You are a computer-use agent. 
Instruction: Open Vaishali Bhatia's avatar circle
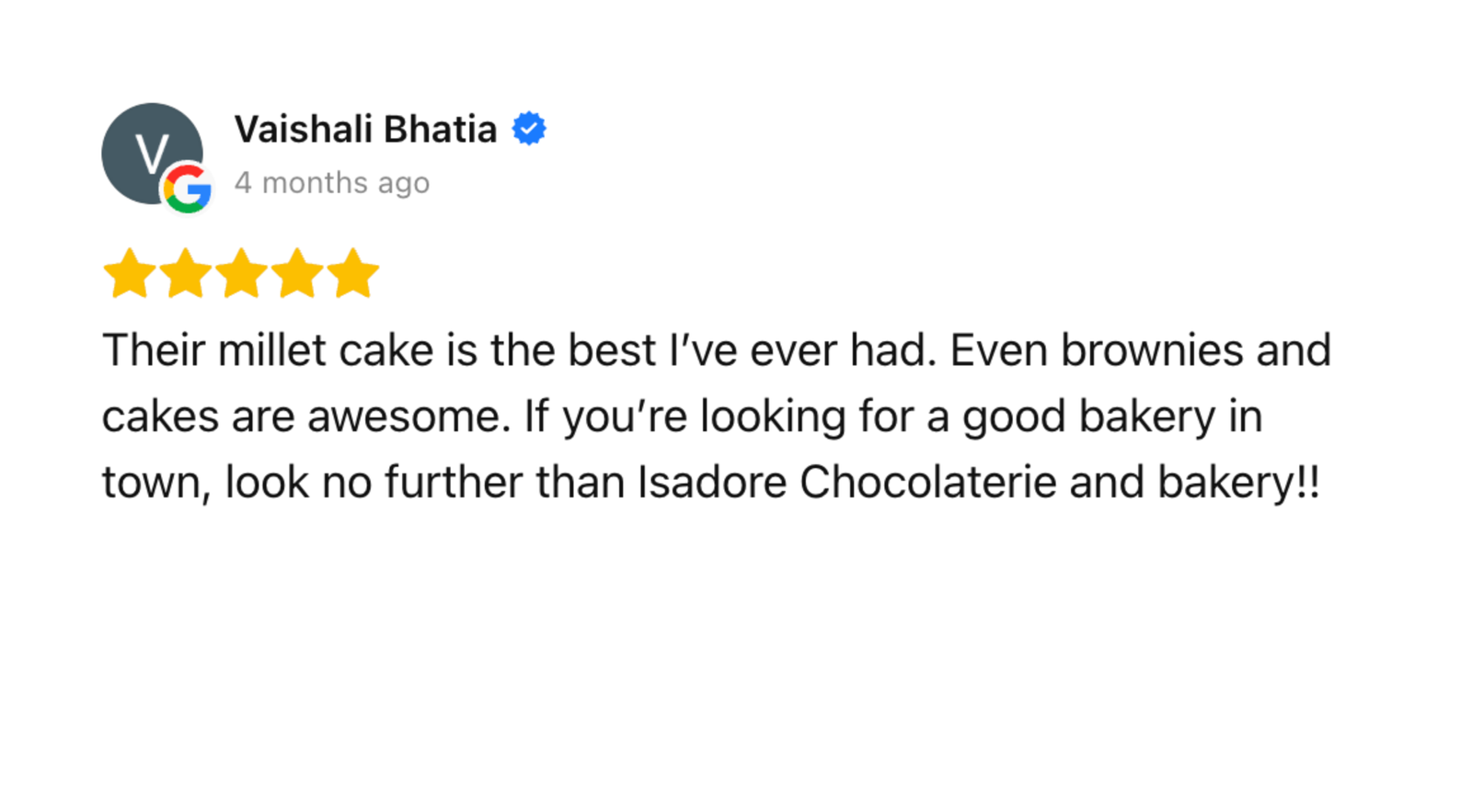(152, 154)
